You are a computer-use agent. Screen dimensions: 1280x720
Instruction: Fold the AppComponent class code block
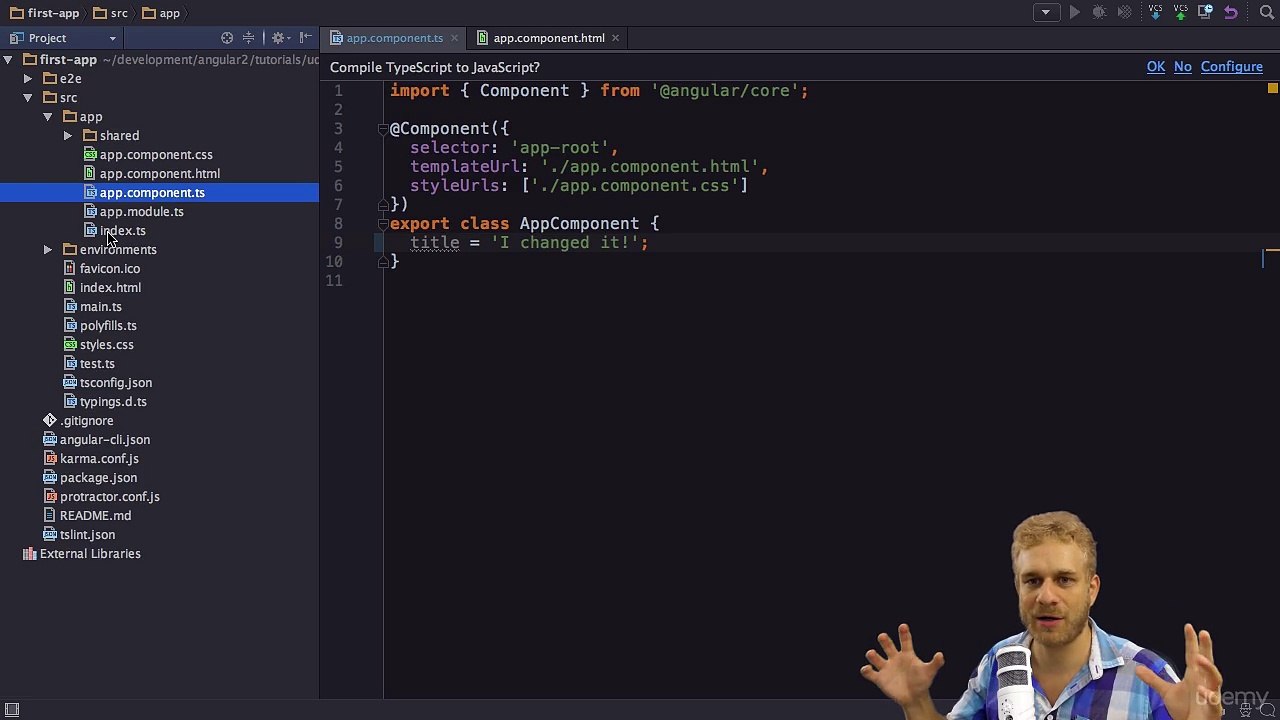click(x=382, y=224)
